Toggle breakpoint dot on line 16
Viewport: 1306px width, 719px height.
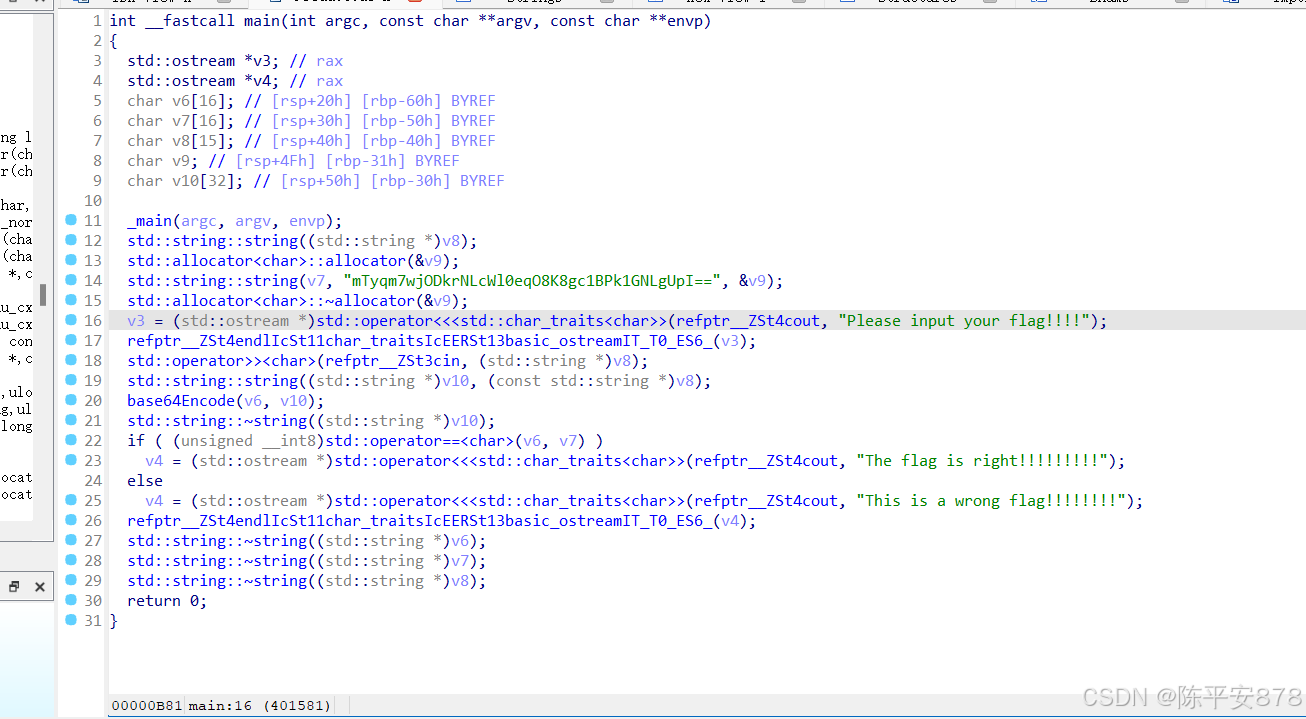(71, 320)
